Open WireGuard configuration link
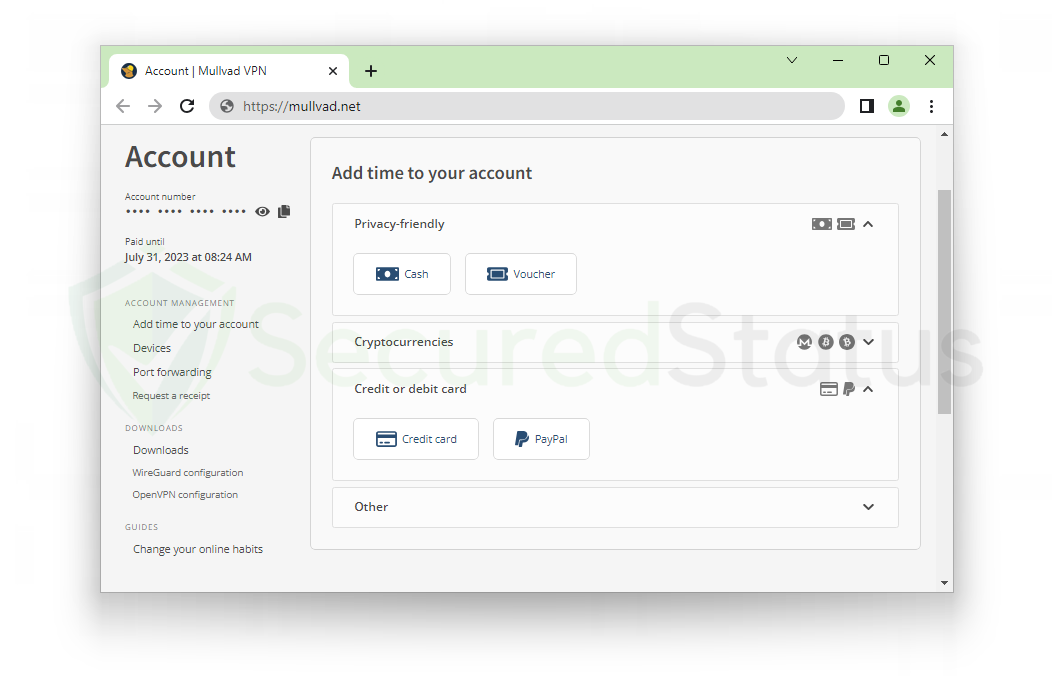 click(x=188, y=473)
